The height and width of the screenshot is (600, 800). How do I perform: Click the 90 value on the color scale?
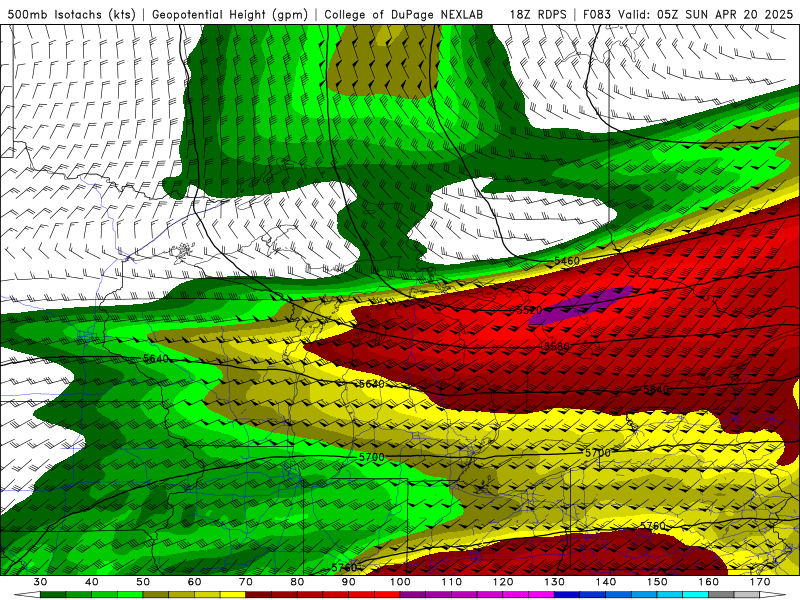coord(349,582)
